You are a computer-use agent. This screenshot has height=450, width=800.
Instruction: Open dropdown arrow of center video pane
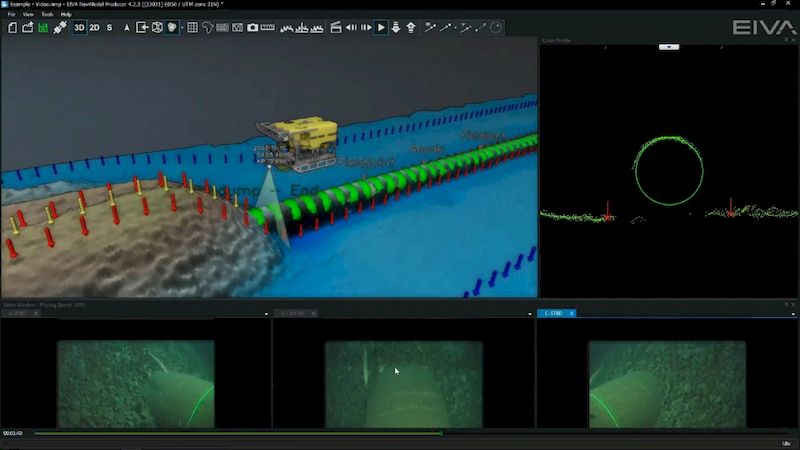pyautogui.click(x=530, y=314)
